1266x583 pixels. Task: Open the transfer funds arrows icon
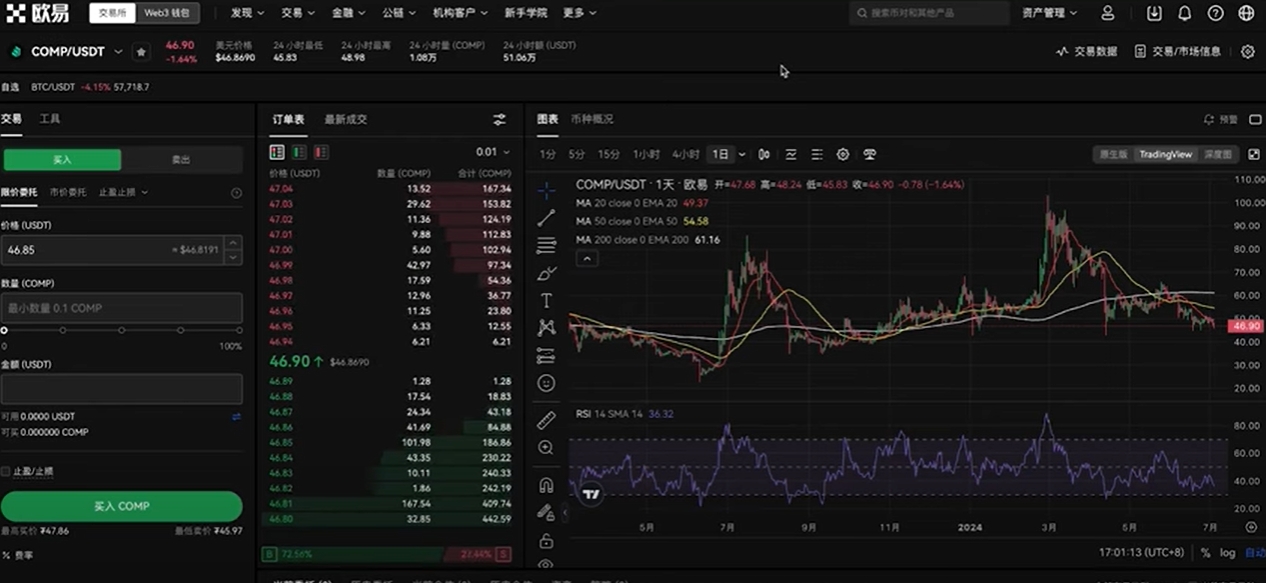click(x=237, y=416)
